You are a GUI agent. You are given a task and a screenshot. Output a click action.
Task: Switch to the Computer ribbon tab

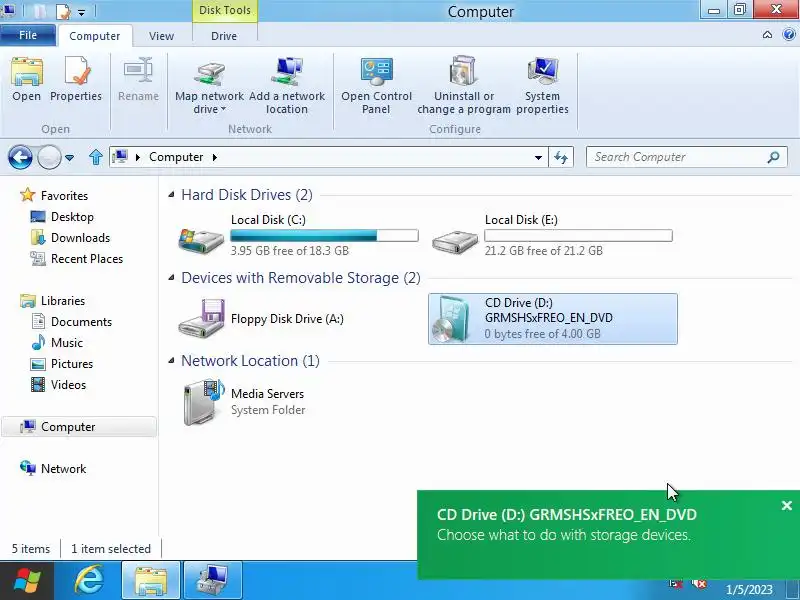point(95,36)
